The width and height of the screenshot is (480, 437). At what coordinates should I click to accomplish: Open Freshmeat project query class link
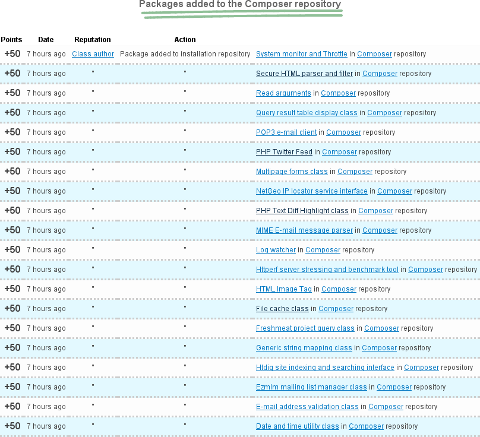305,328
